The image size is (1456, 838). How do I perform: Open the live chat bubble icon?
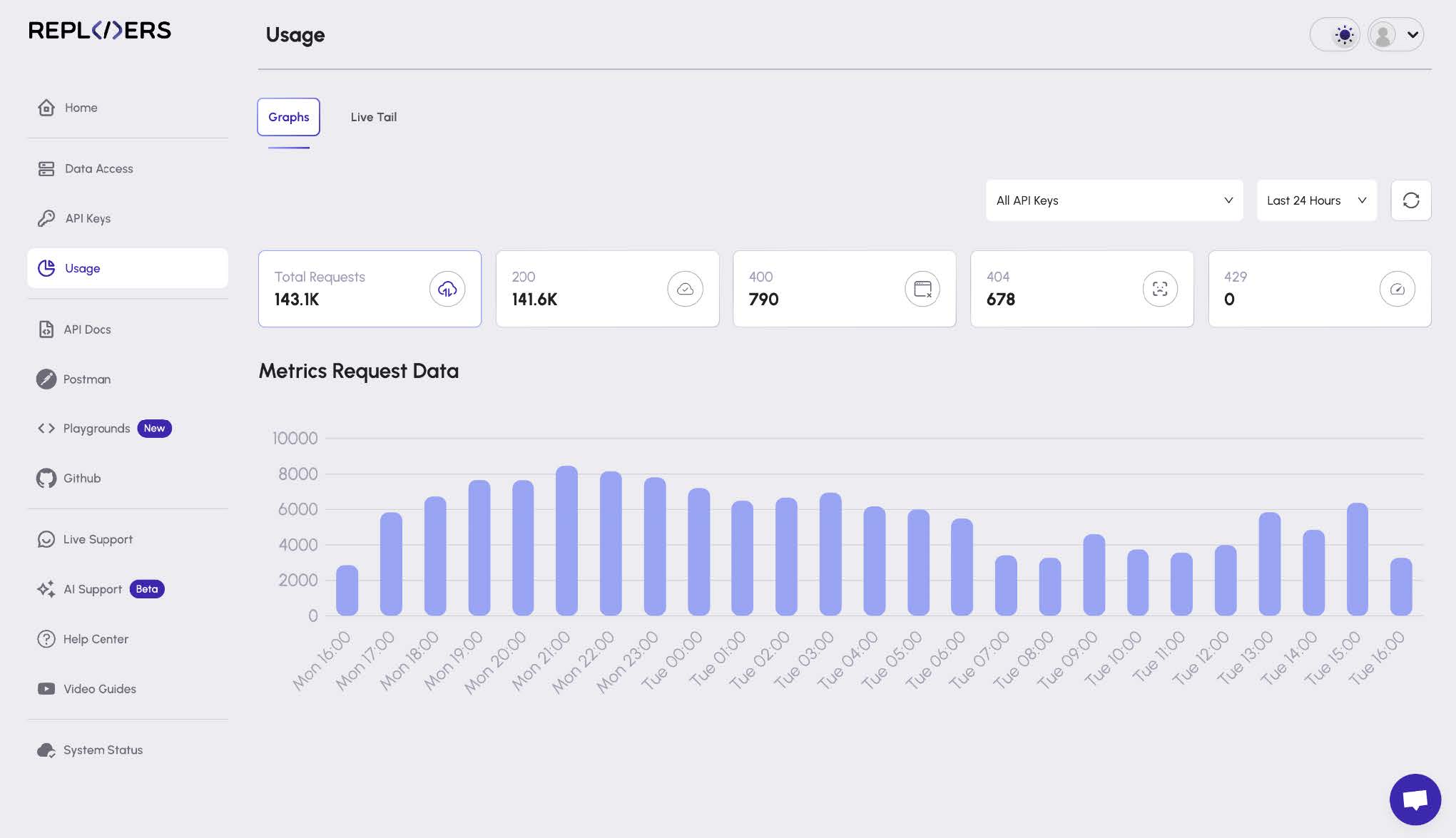tap(1415, 799)
